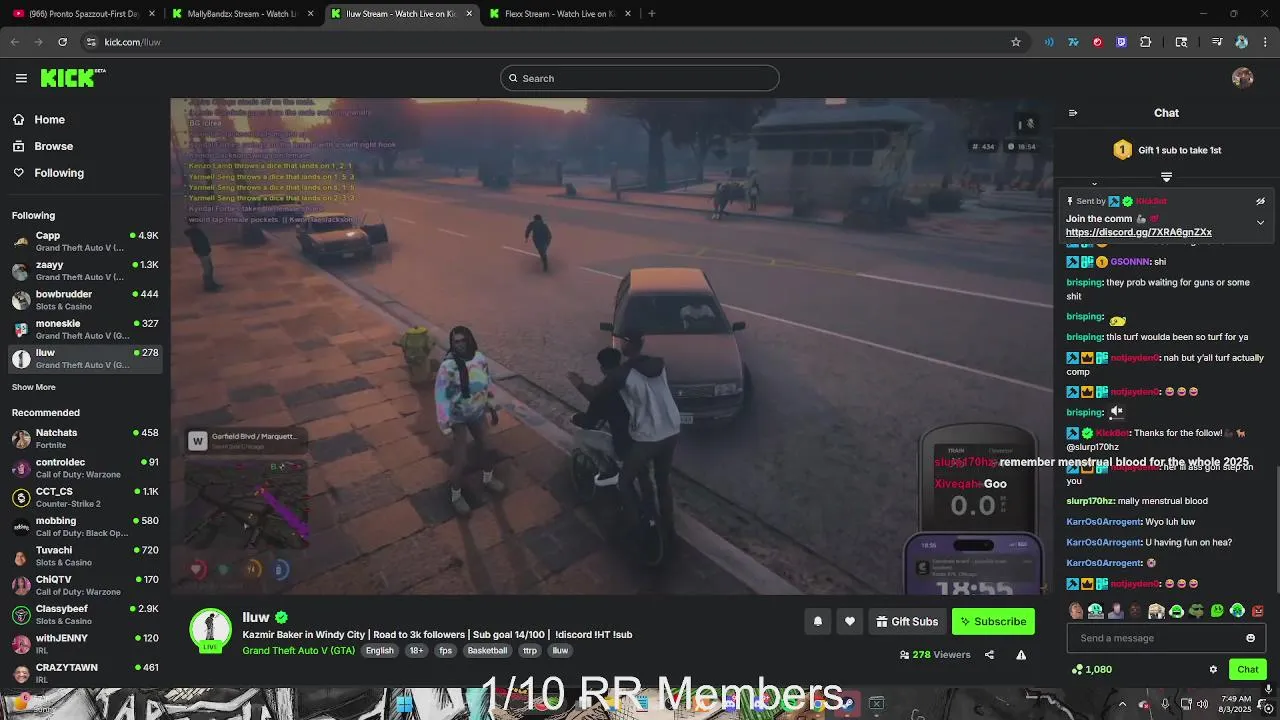
Task: Open chat settings gear
Action: click(x=1213, y=670)
